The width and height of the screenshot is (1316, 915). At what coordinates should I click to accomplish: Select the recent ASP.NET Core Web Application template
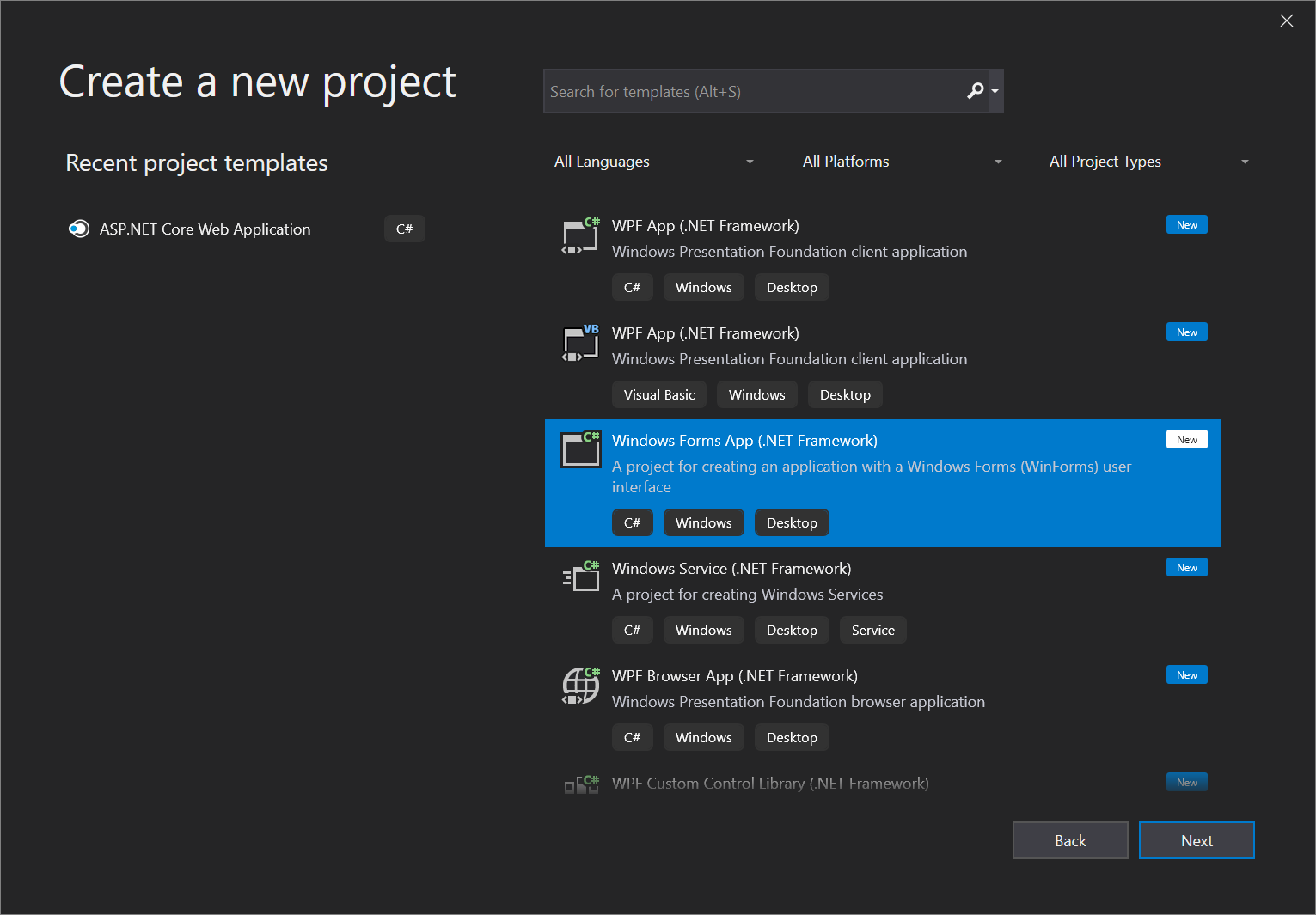[205, 229]
